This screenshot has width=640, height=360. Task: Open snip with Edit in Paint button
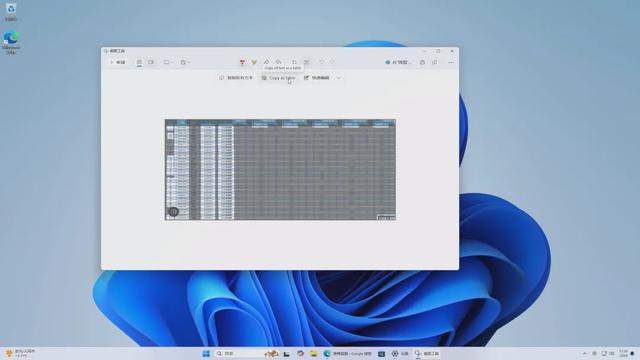tap(398, 62)
